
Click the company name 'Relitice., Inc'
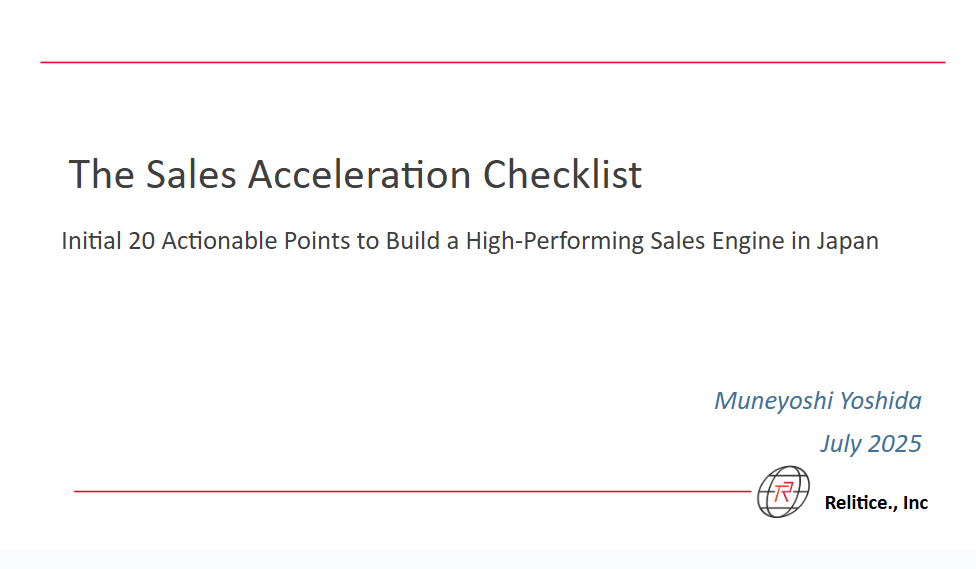tap(876, 502)
